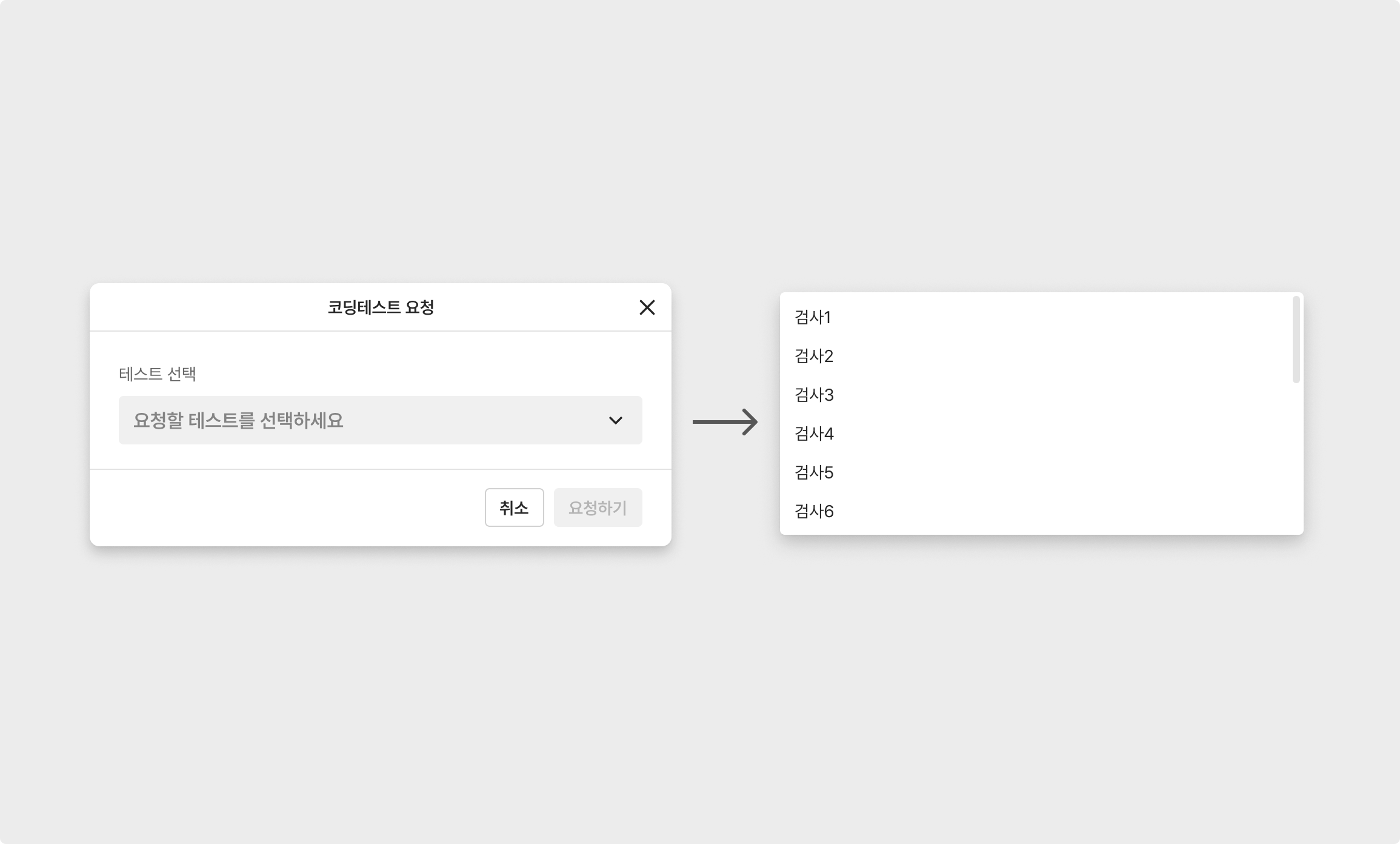Click the dropdown list scrollbar thumb

pyautogui.click(x=1296, y=340)
